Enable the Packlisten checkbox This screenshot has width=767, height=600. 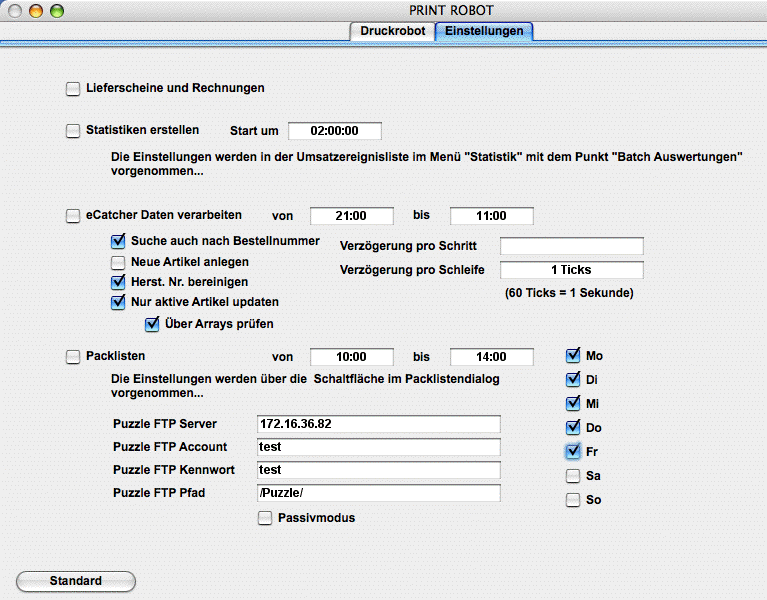[73, 356]
